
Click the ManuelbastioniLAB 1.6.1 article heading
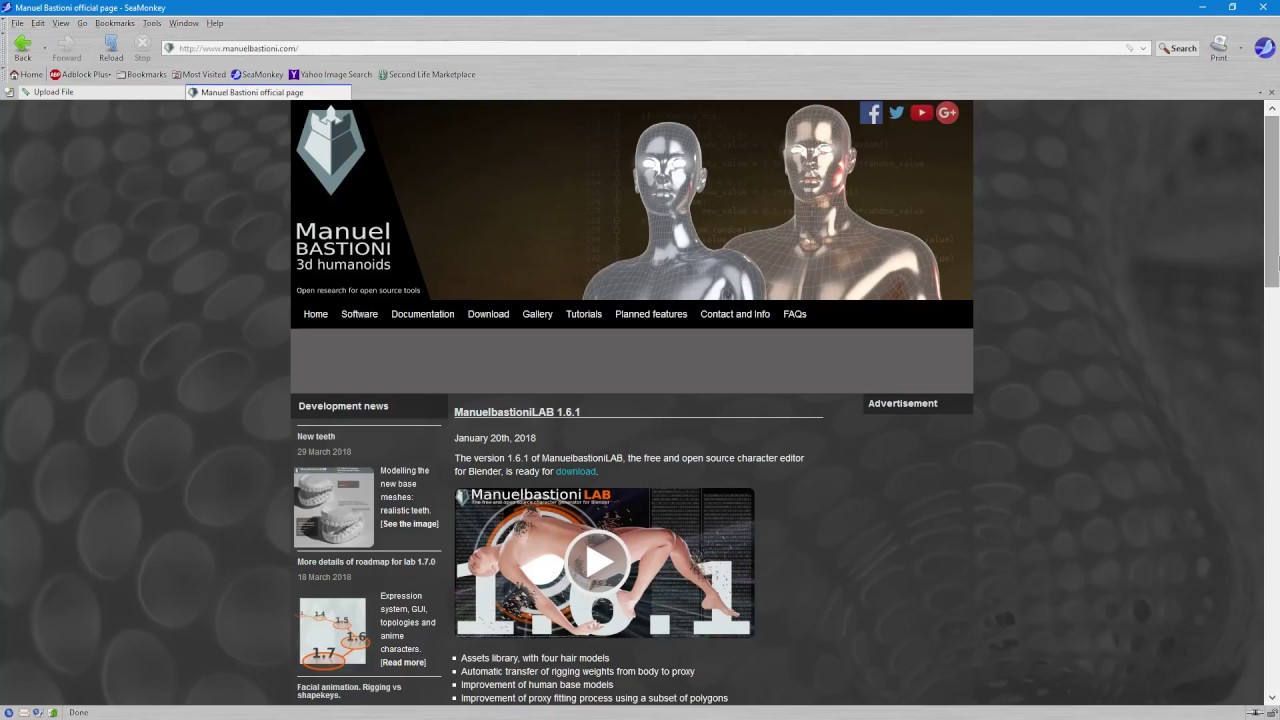517,412
